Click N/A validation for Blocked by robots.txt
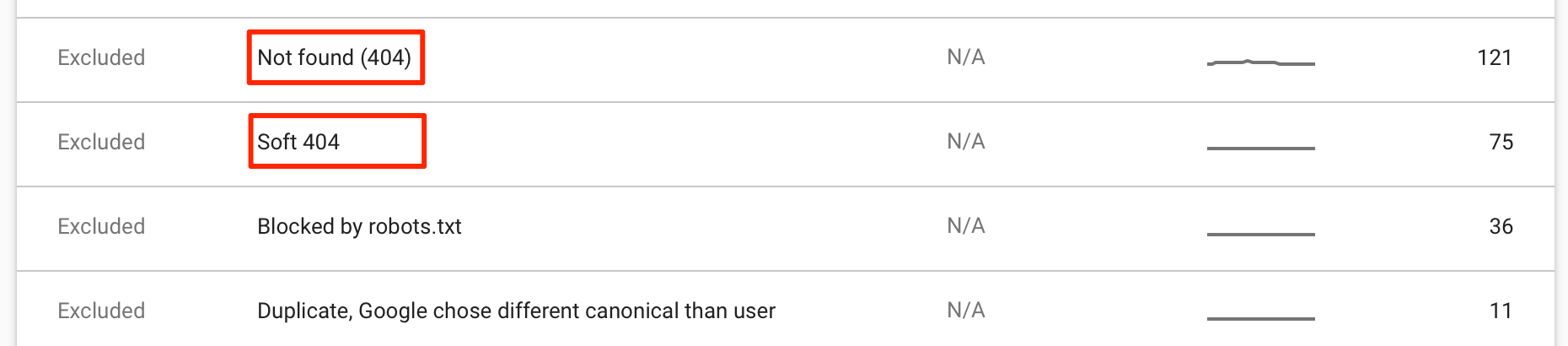 tap(965, 226)
